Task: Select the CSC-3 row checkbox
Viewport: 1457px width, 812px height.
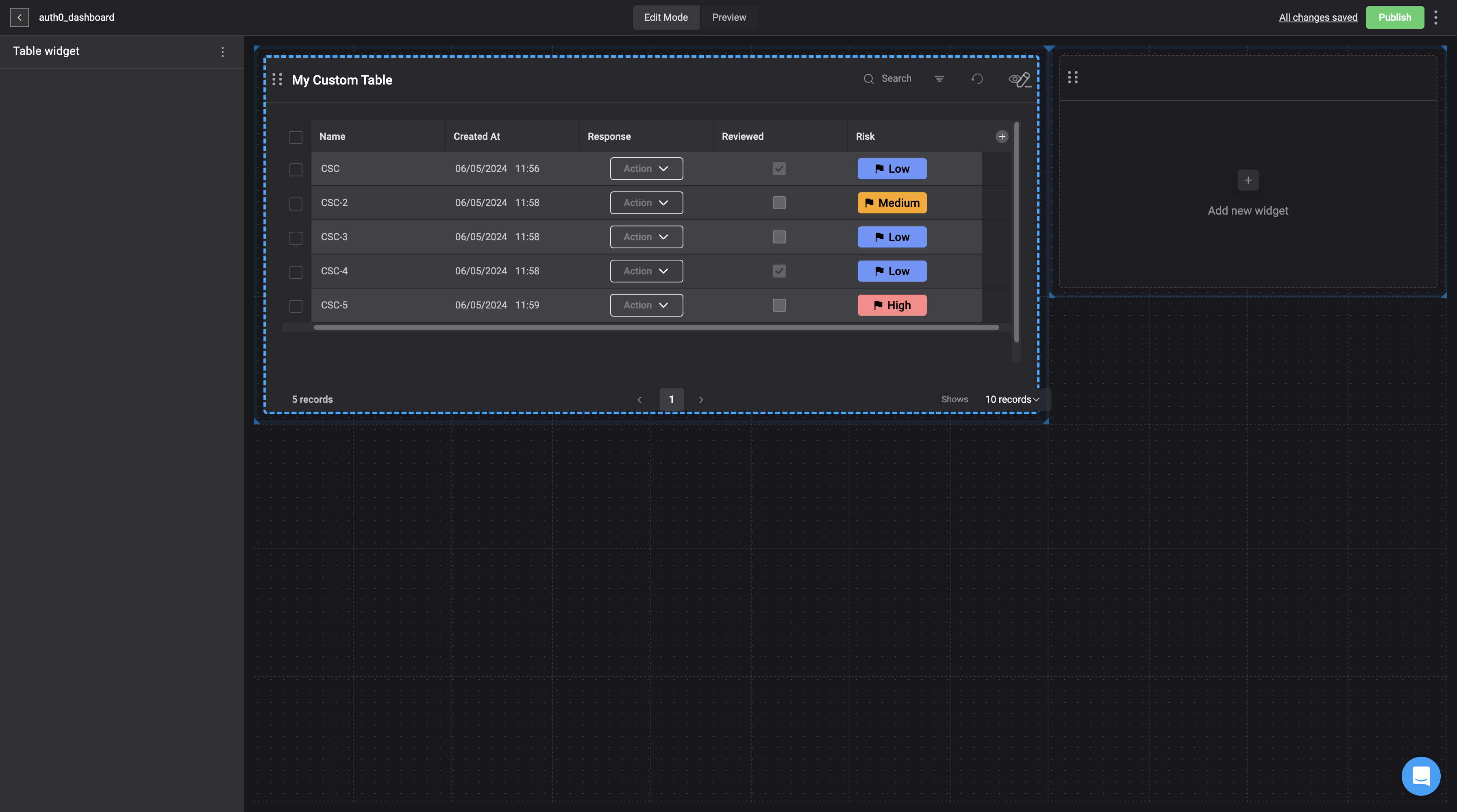Action: [x=296, y=238]
